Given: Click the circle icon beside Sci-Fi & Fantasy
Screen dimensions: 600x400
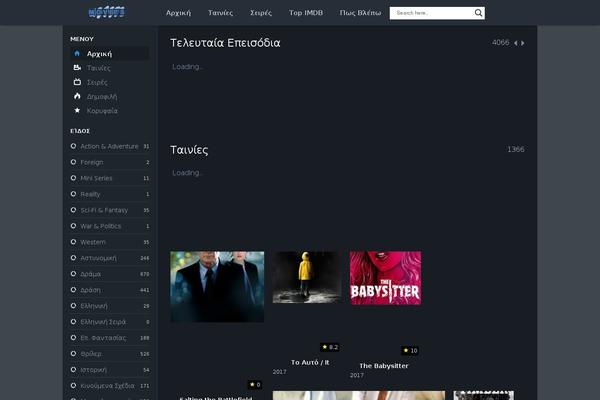Looking at the screenshot, I should click(x=73, y=210).
